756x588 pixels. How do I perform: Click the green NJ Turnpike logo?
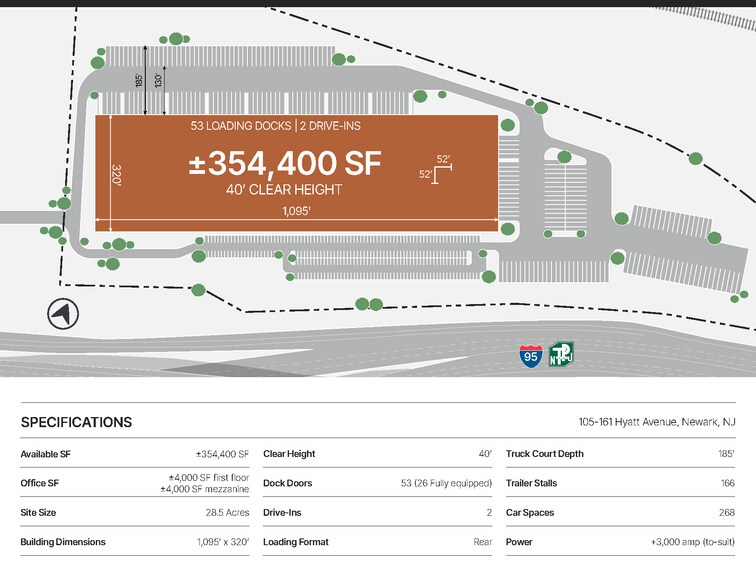coord(561,355)
